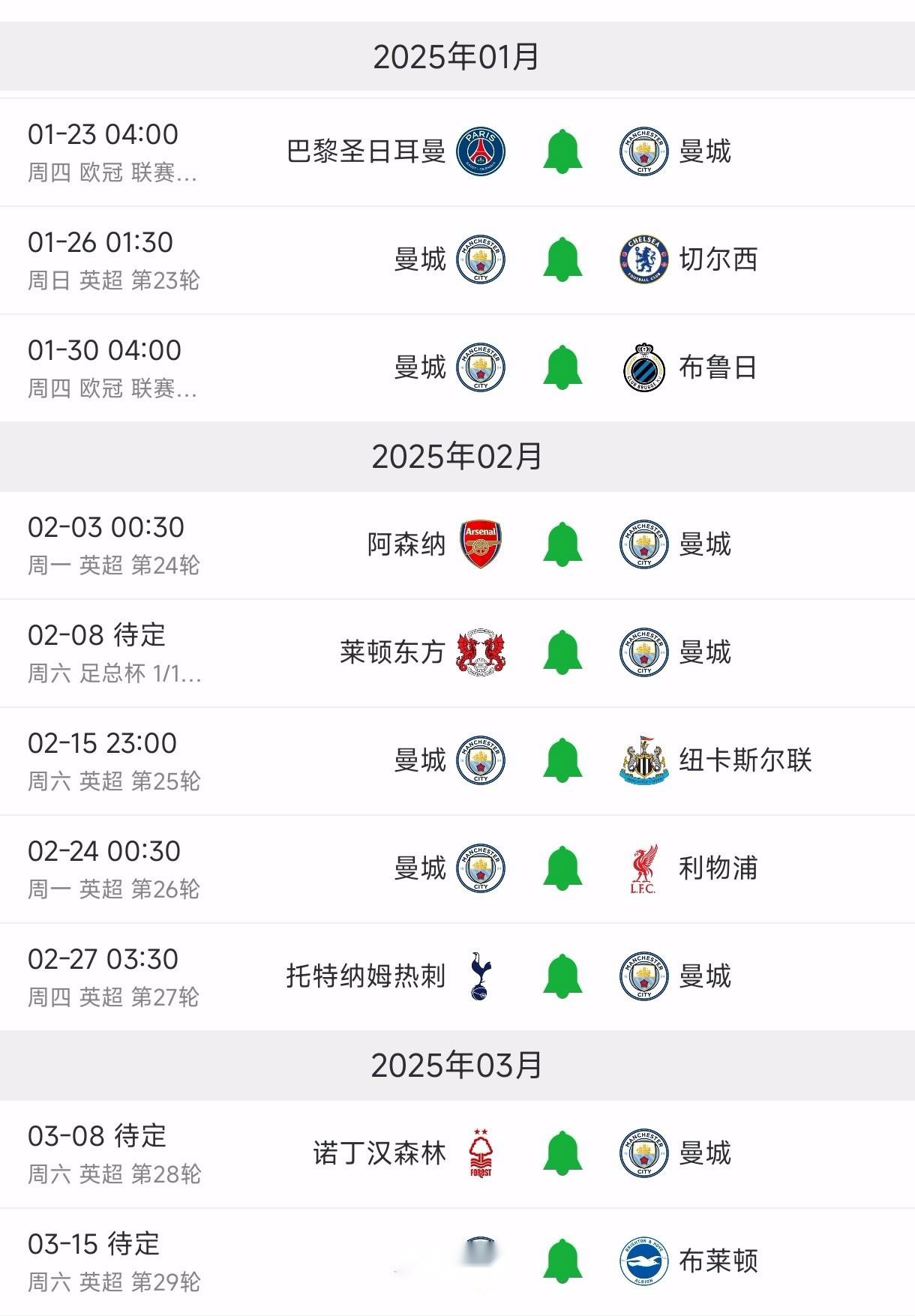Toggle reminder bell for 曼城 vs 利物浦 match
The image size is (915, 1316).
(562, 868)
